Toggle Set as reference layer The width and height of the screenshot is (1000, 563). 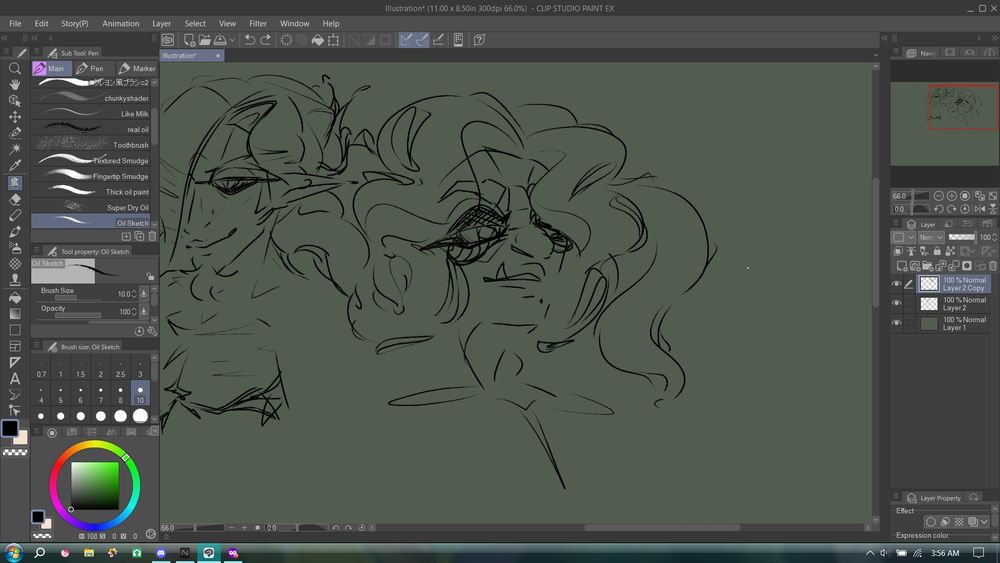click(911, 251)
